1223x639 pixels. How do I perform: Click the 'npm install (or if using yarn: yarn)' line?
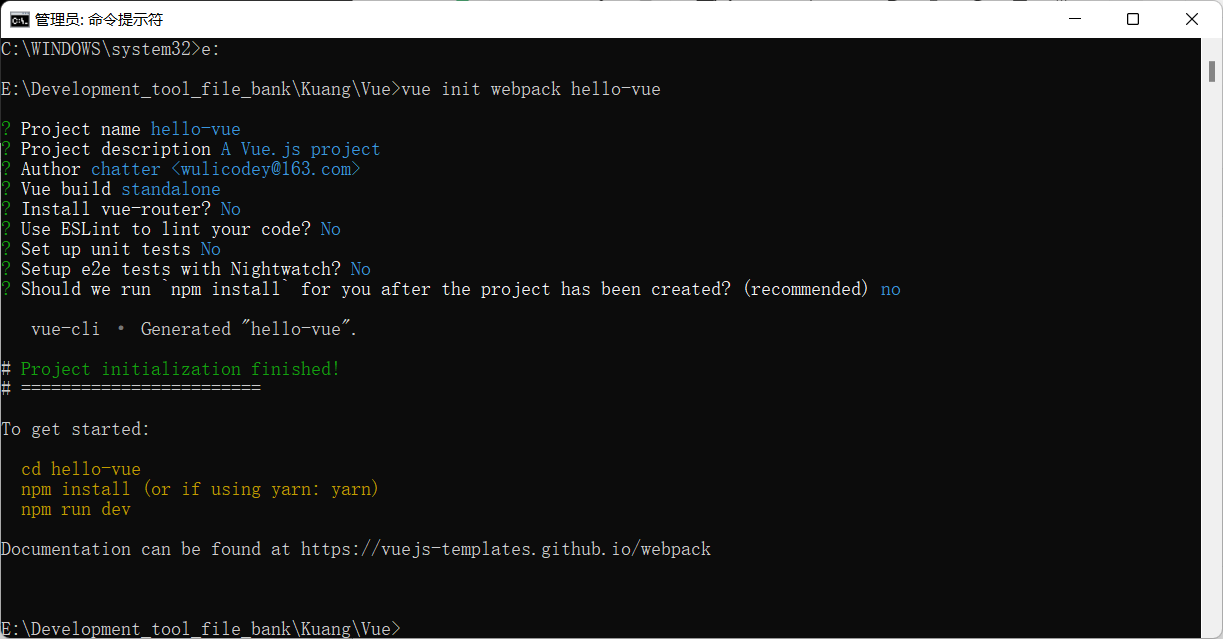click(x=200, y=489)
